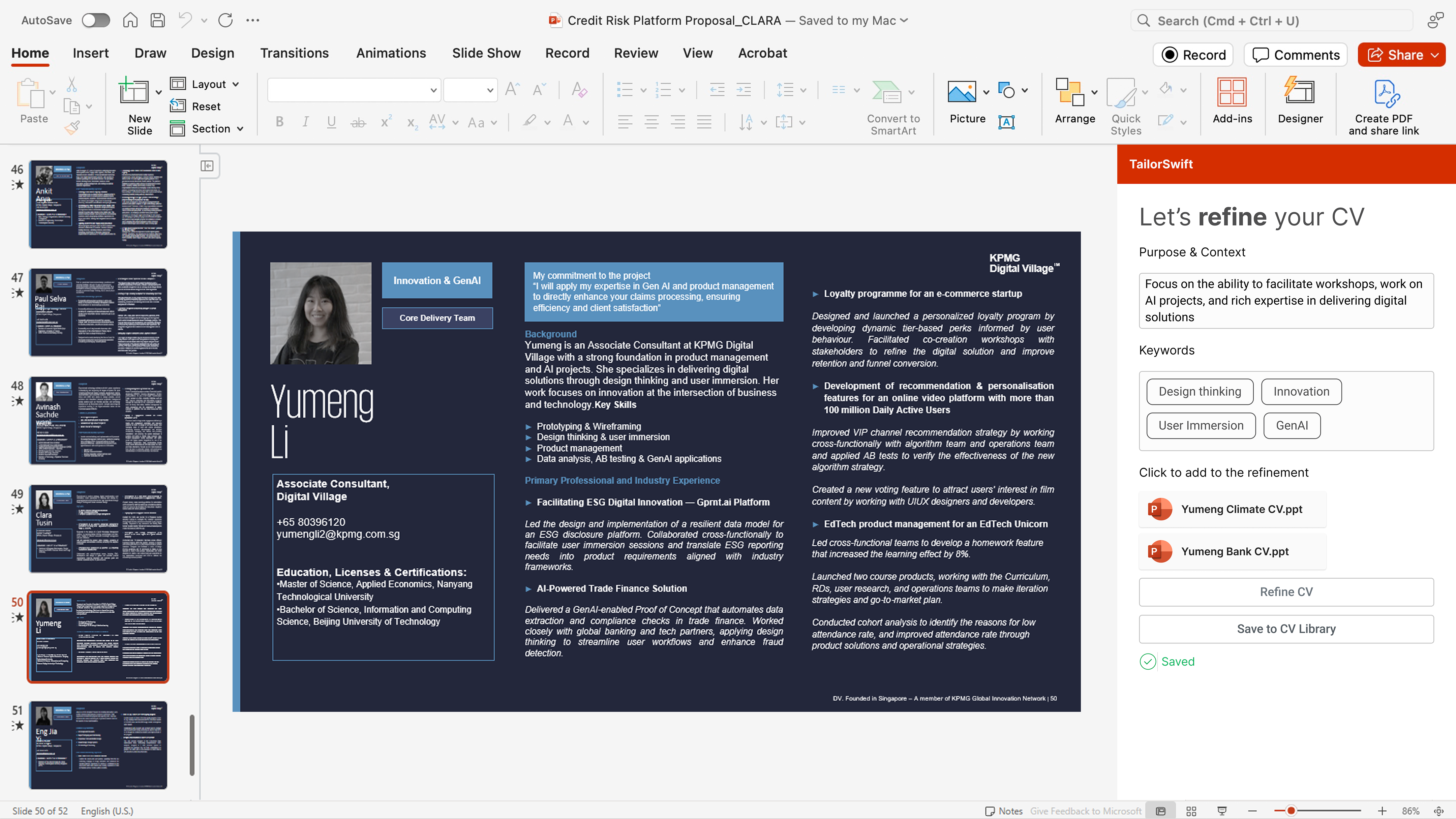Select slide 49 Clara Tusin thumbnail
This screenshot has width=1456, height=819.
98,528
